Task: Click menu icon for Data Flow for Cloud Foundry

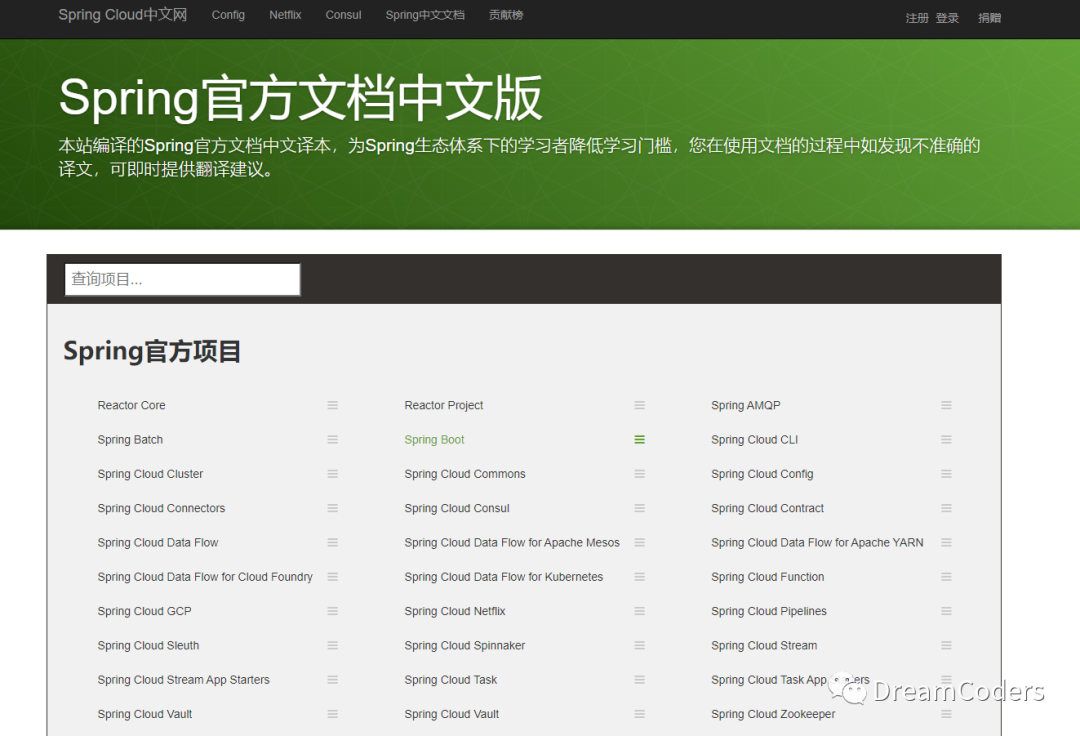Action: pyautogui.click(x=333, y=577)
